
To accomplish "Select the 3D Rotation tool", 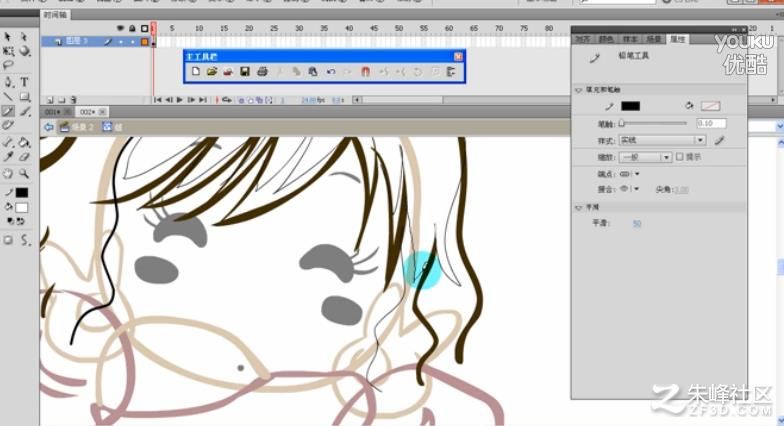I will point(24,51).
